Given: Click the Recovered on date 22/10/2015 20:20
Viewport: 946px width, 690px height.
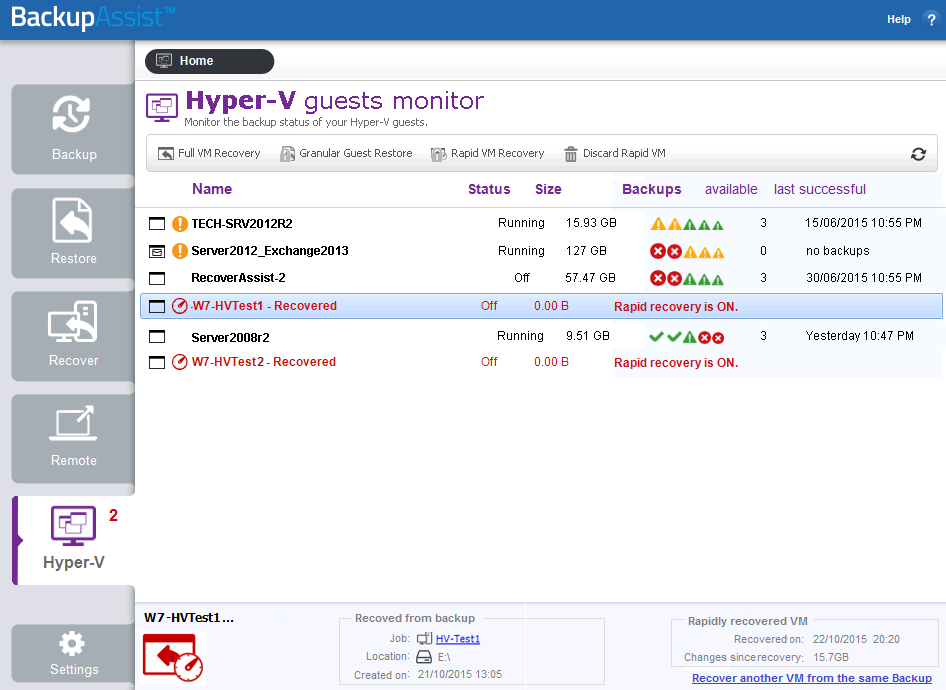Looking at the screenshot, I should [x=856, y=639].
